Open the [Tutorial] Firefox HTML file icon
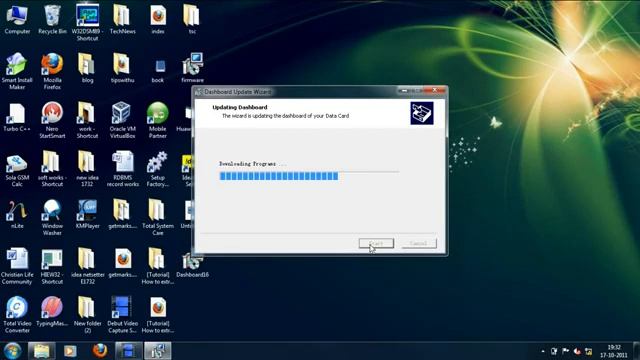 coord(158,315)
